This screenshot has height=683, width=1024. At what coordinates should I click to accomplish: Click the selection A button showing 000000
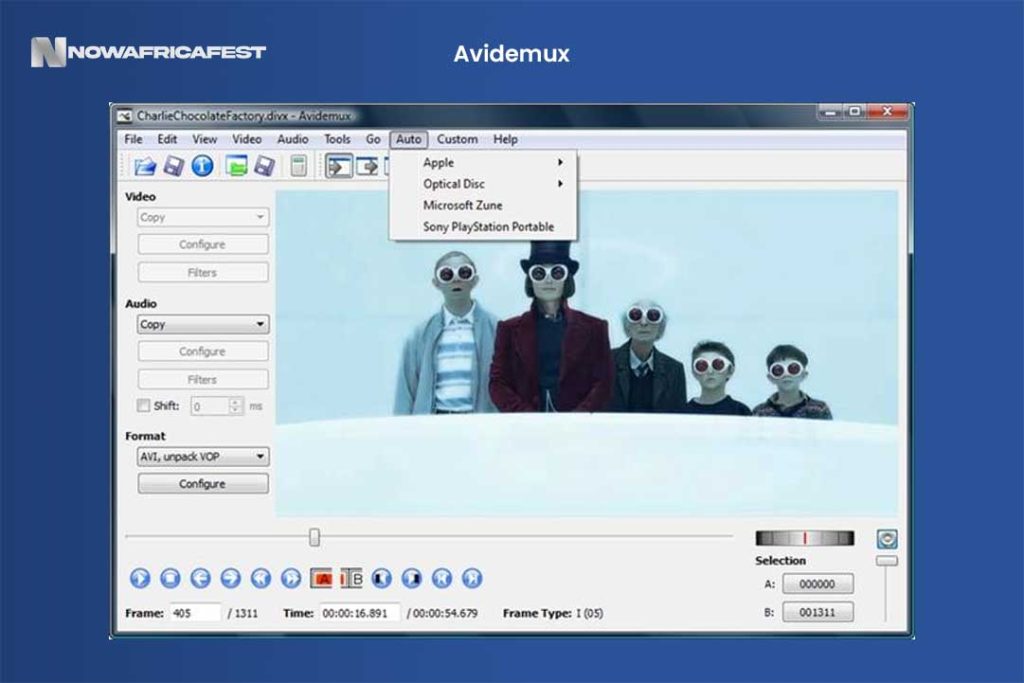(x=818, y=584)
